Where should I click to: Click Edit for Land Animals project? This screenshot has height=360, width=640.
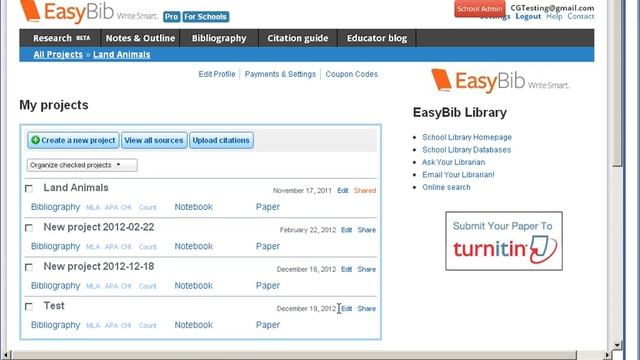coord(342,191)
